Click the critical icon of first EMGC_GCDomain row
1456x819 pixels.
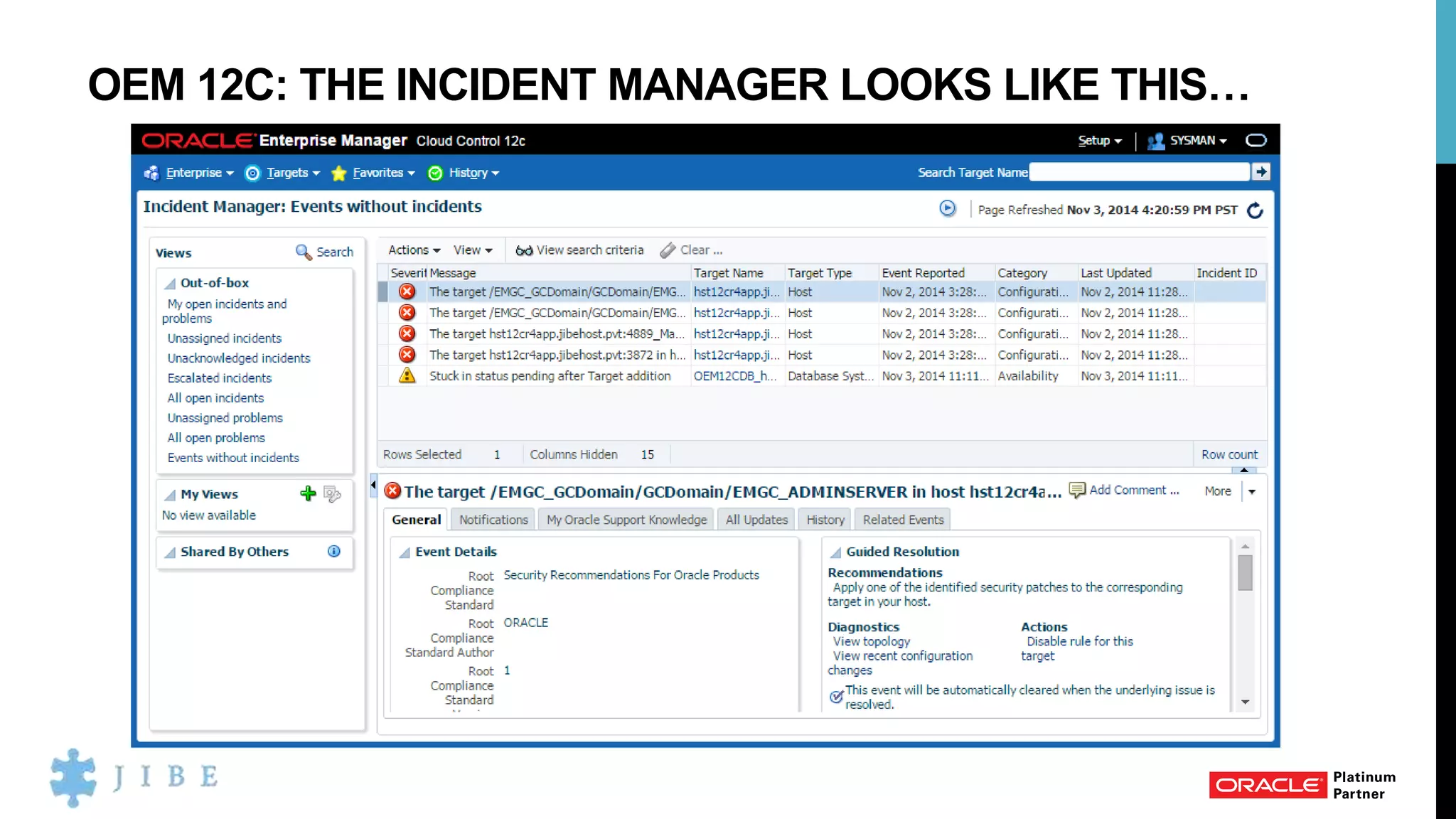[407, 291]
